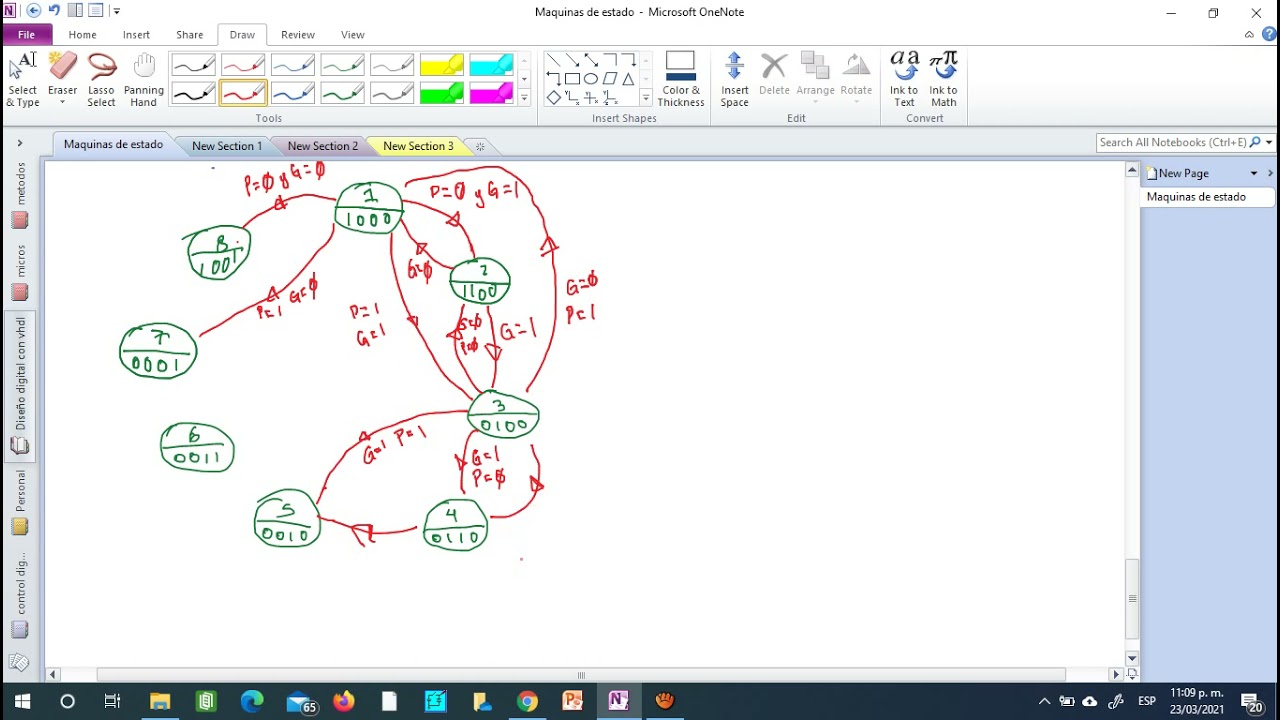This screenshot has width=1280, height=720.
Task: Expand the Insert Shapes gallery
Action: point(646,98)
